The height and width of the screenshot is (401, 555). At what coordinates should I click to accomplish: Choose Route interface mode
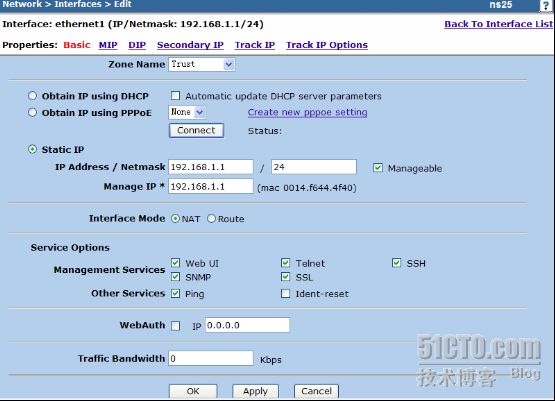pyautogui.click(x=211, y=218)
